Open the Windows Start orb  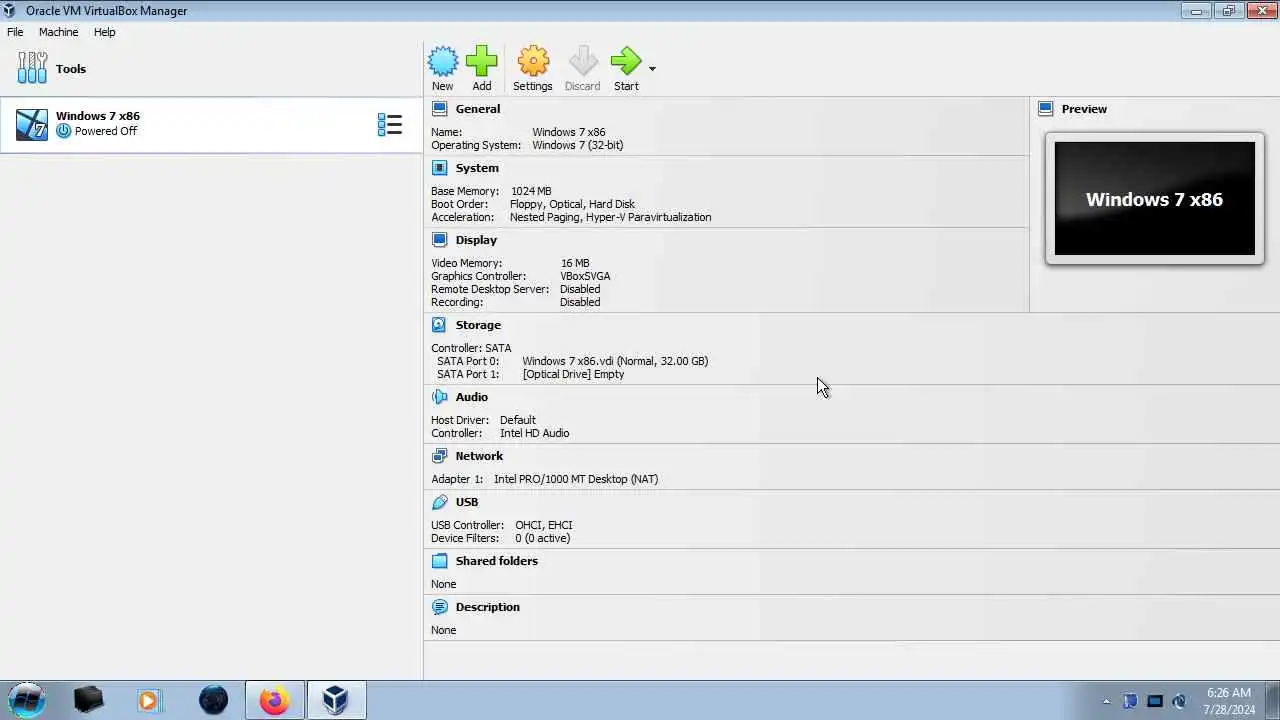pos(27,700)
